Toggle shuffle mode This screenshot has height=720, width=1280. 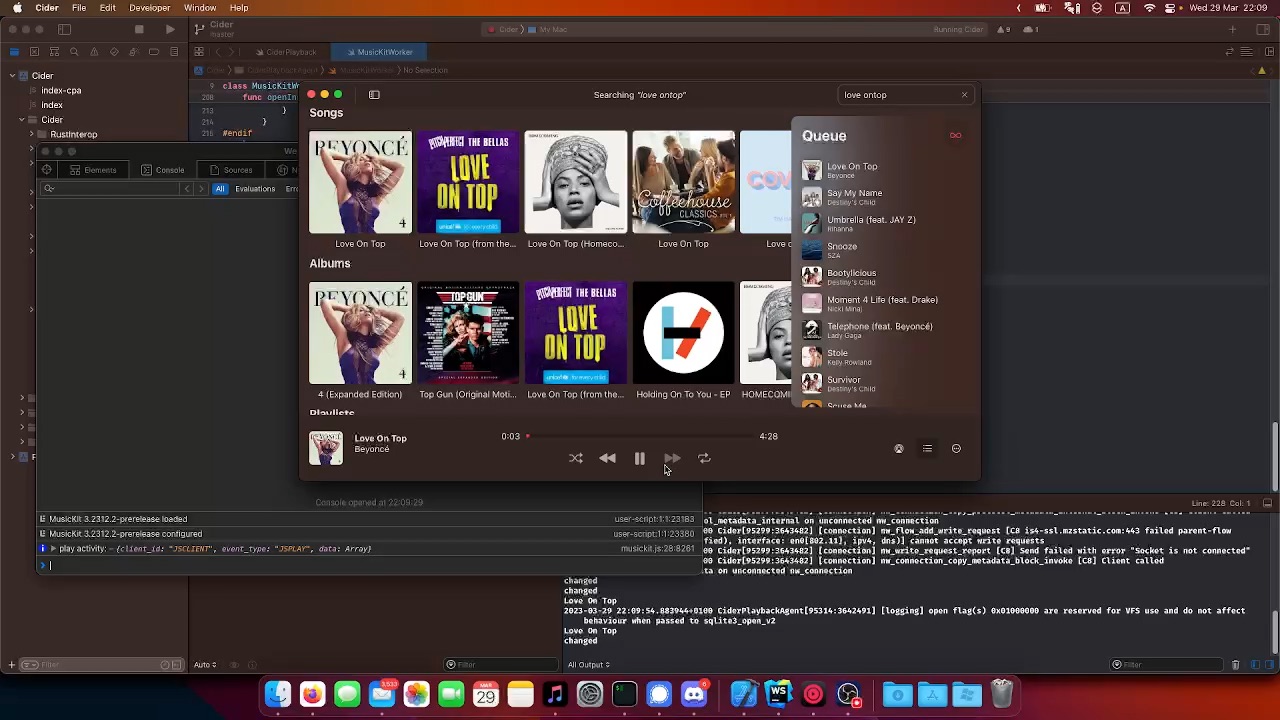576,458
